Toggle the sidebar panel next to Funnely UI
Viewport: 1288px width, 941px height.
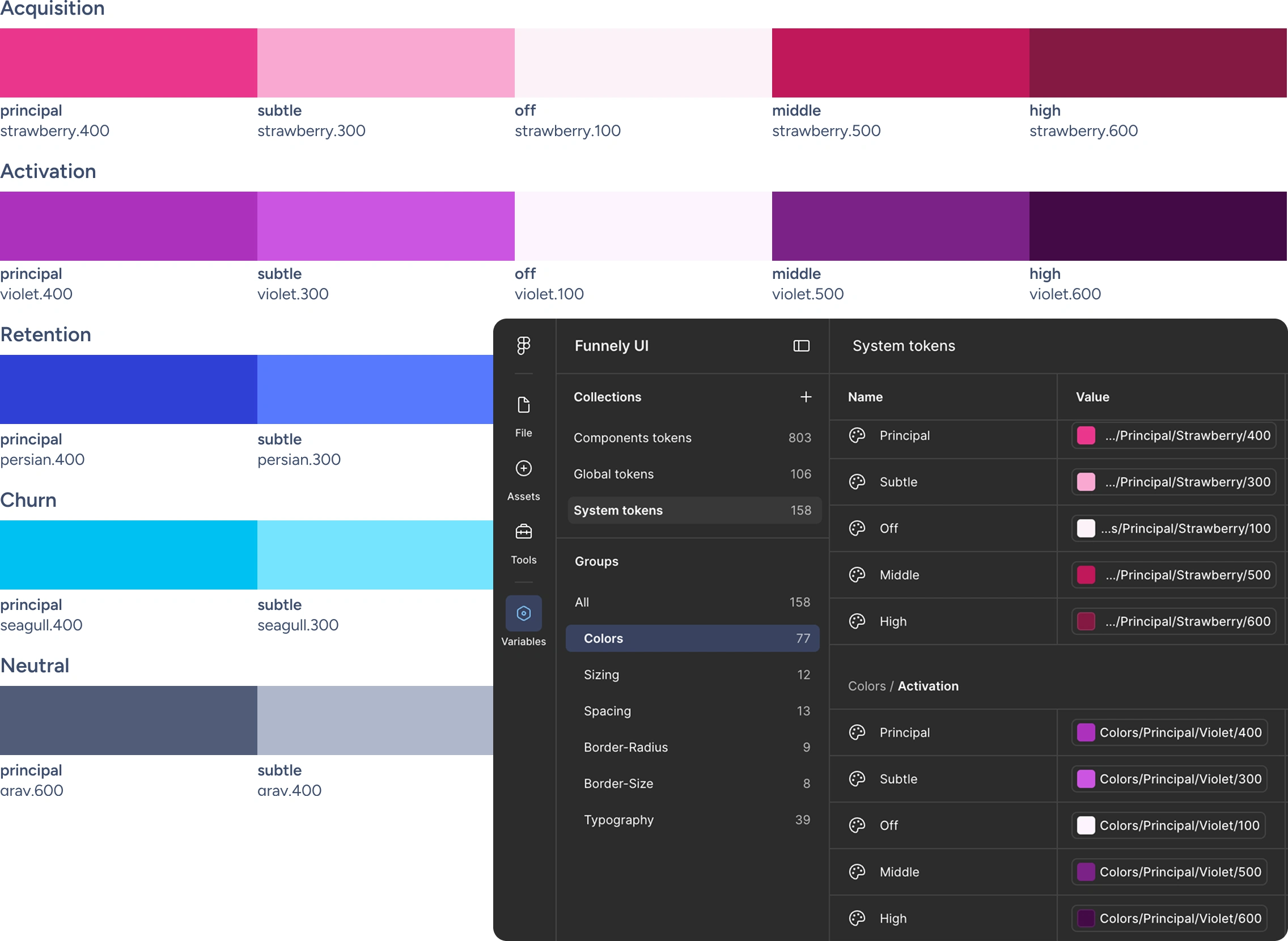tap(802, 346)
